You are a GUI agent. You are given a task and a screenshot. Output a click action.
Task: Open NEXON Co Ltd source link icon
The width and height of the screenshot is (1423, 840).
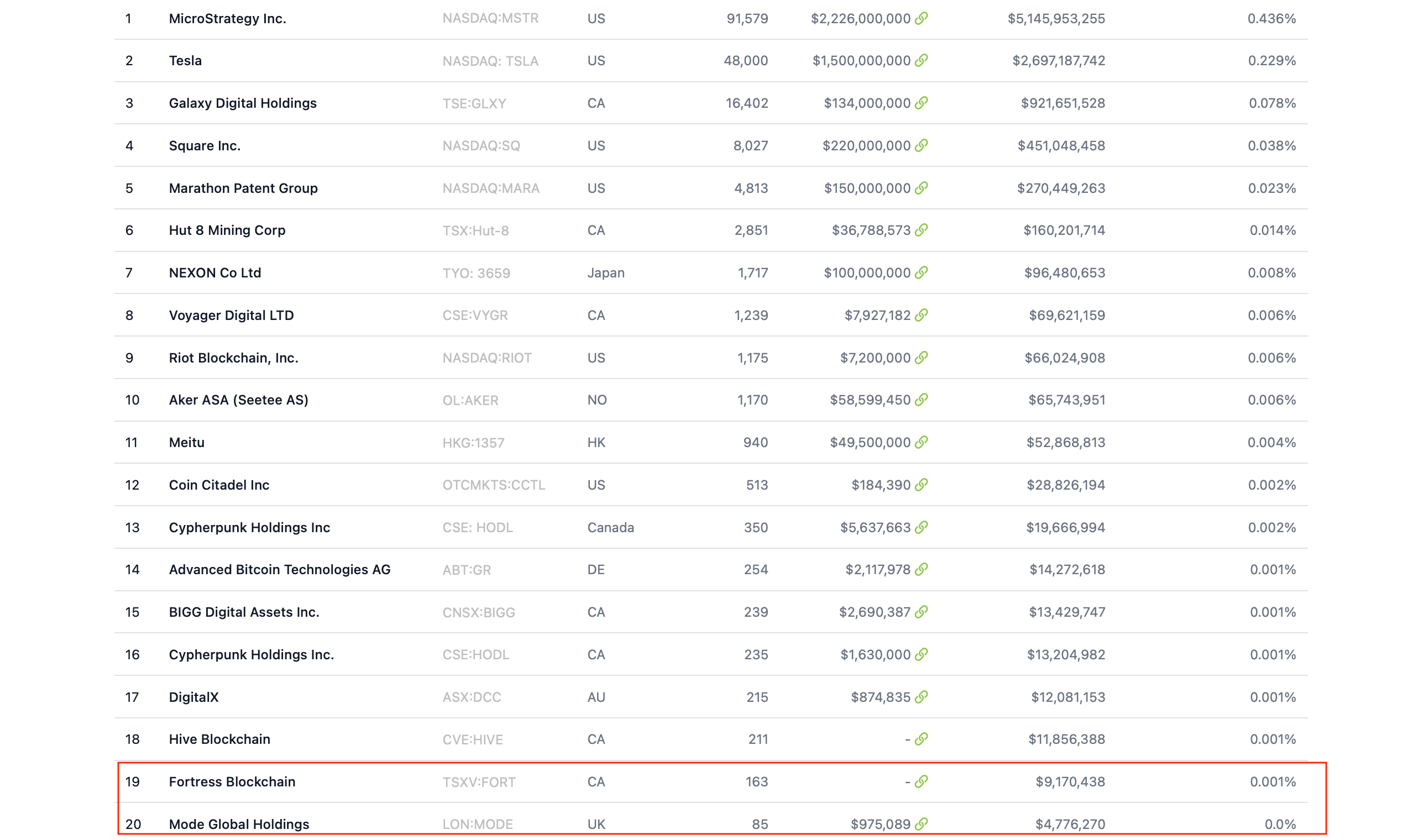click(x=921, y=273)
